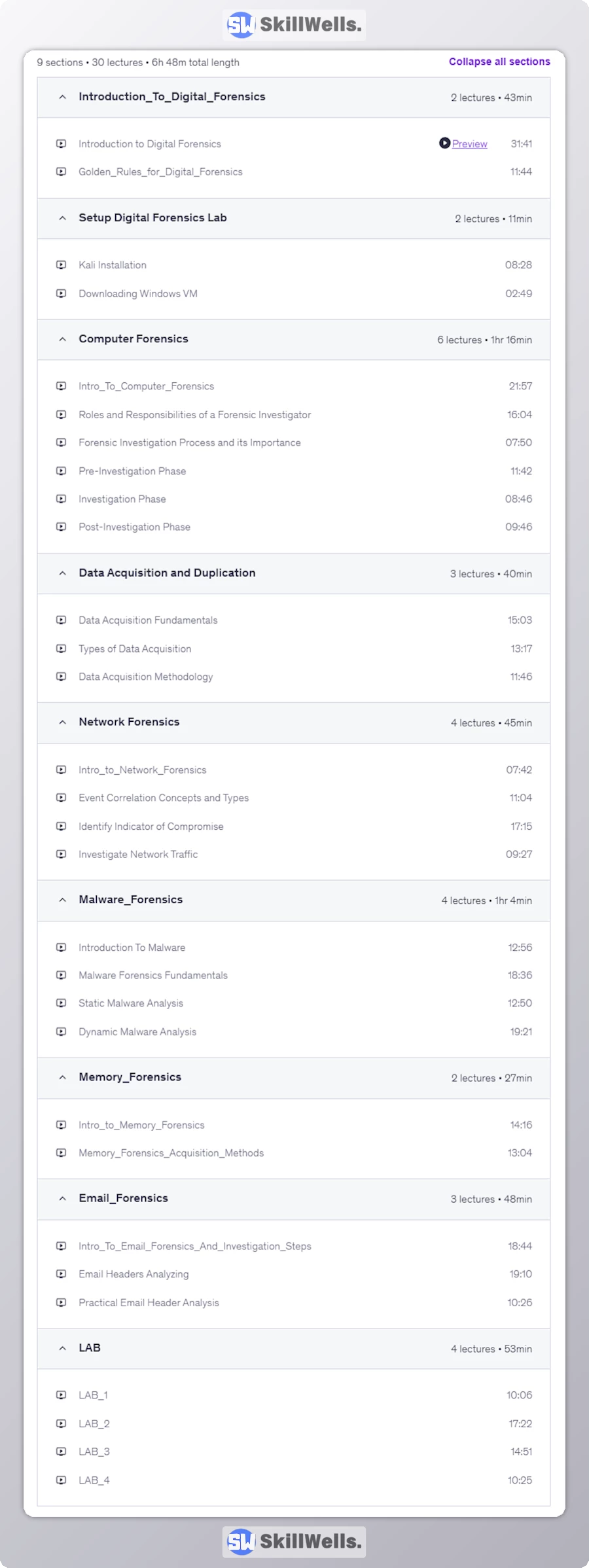Click video icon beside Investigate Network Traffic
This screenshot has width=589, height=1568.
tap(62, 854)
